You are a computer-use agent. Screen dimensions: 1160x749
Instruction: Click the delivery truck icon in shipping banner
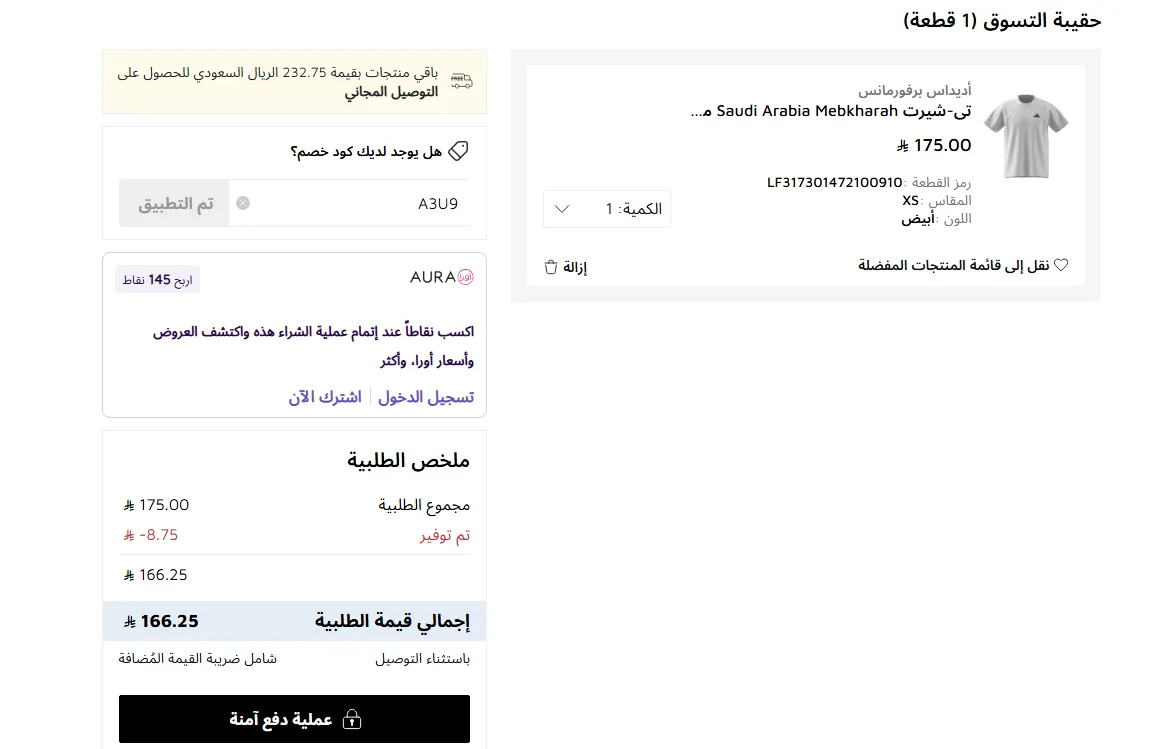tap(462, 81)
